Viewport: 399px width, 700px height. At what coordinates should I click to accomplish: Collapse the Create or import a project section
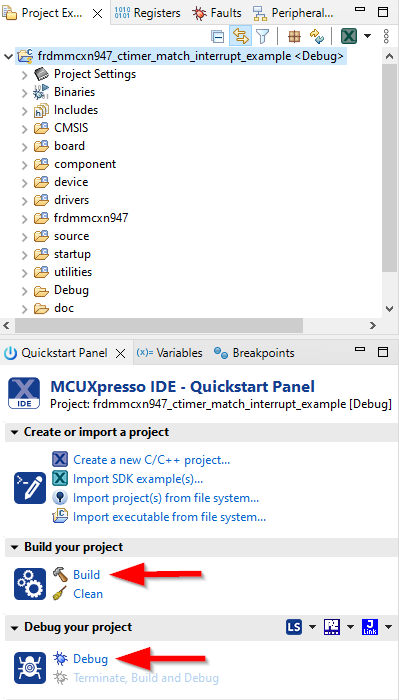(x=15, y=433)
